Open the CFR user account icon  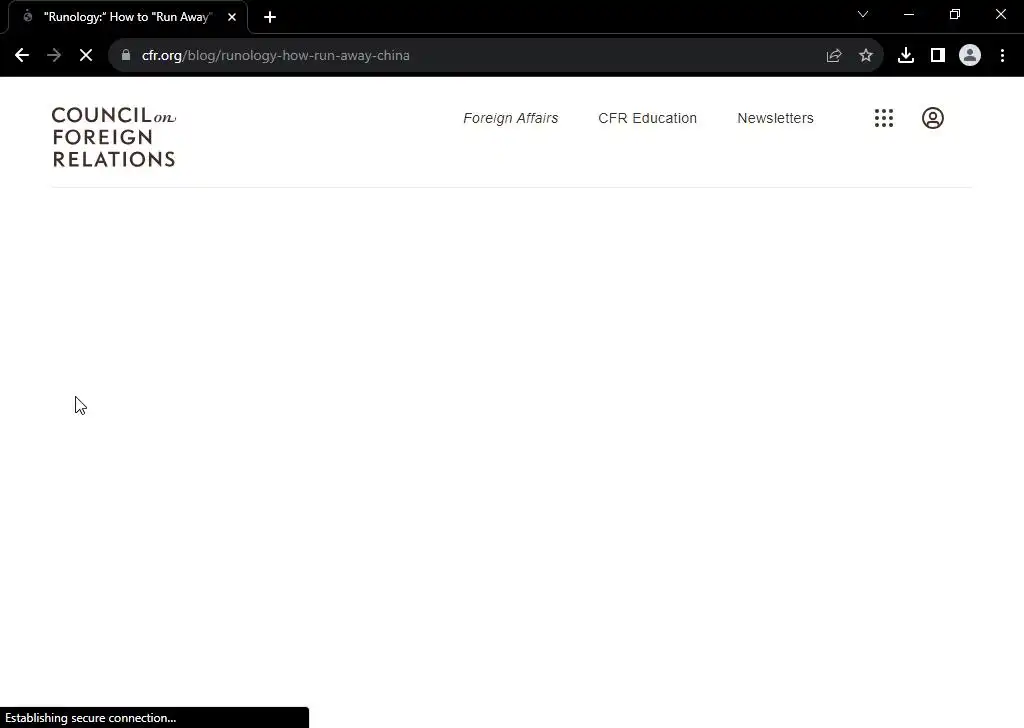[x=933, y=118]
